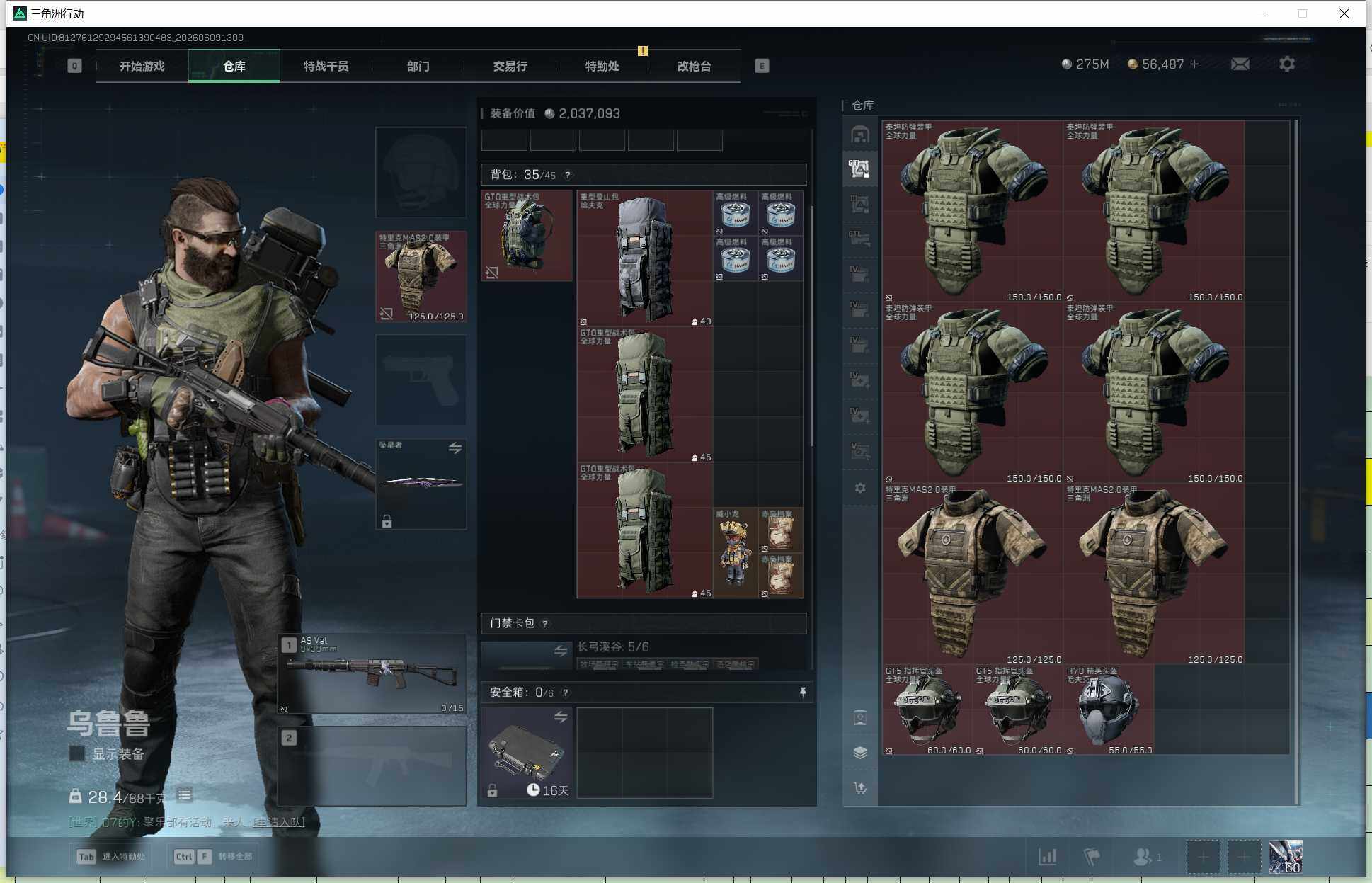Click the backpack panel scrollbar
The height and width of the screenshot is (883, 1372).
(811, 326)
